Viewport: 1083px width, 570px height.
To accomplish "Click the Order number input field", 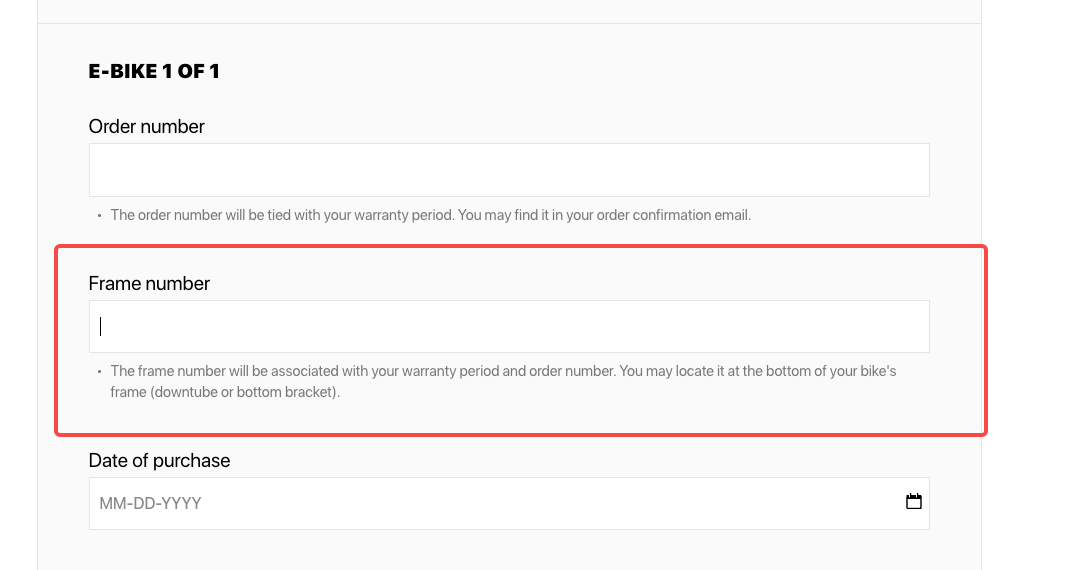I will [509, 170].
